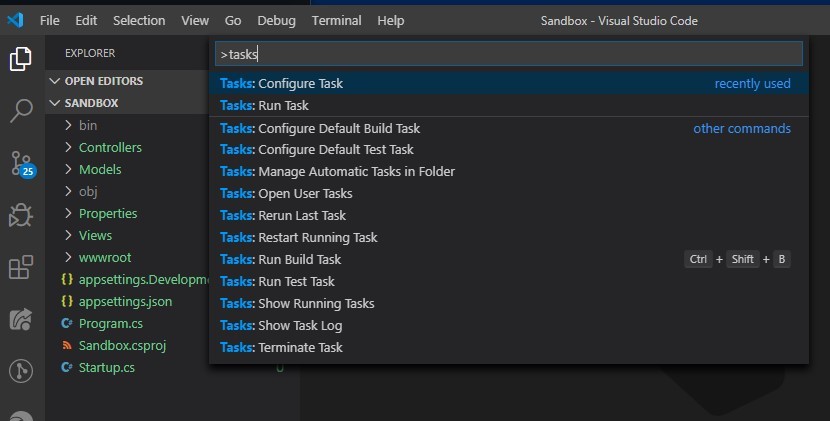Select Tasks: Configure Default Build Task
Viewport: 830px width, 421px height.
tap(509, 128)
